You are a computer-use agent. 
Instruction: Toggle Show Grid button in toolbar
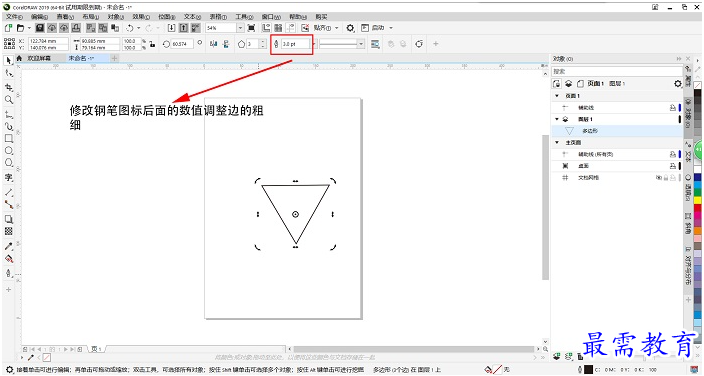pos(278,28)
